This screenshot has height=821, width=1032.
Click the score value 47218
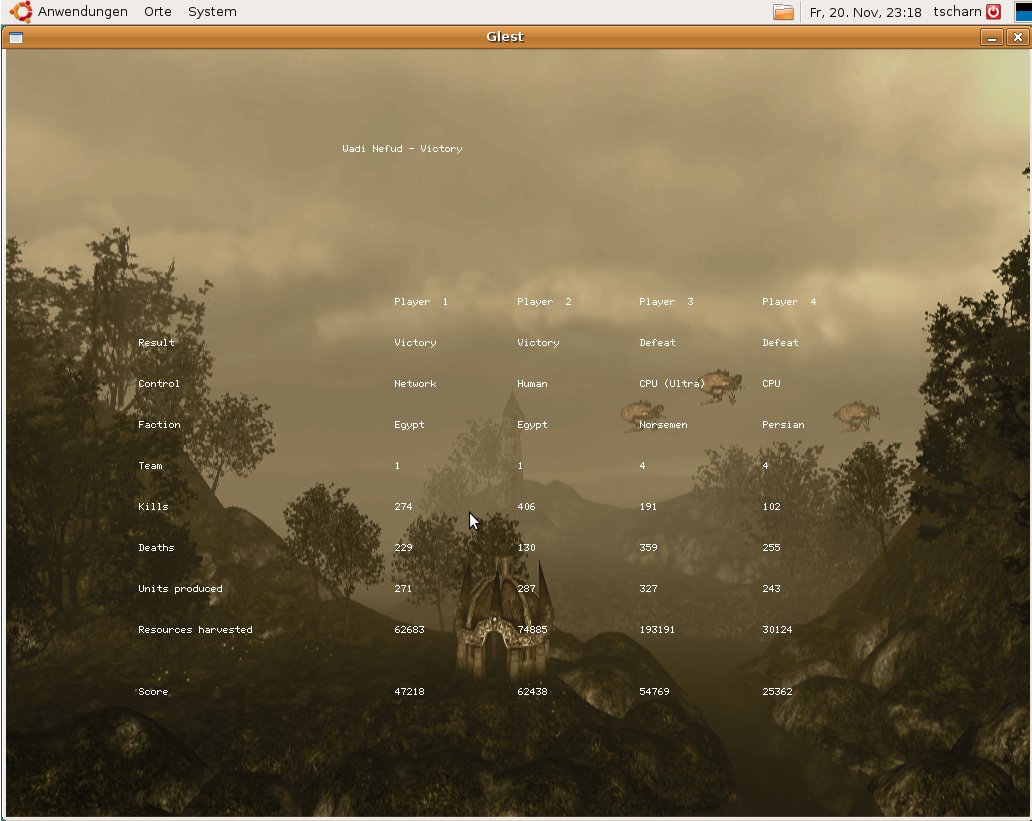[x=409, y=691]
